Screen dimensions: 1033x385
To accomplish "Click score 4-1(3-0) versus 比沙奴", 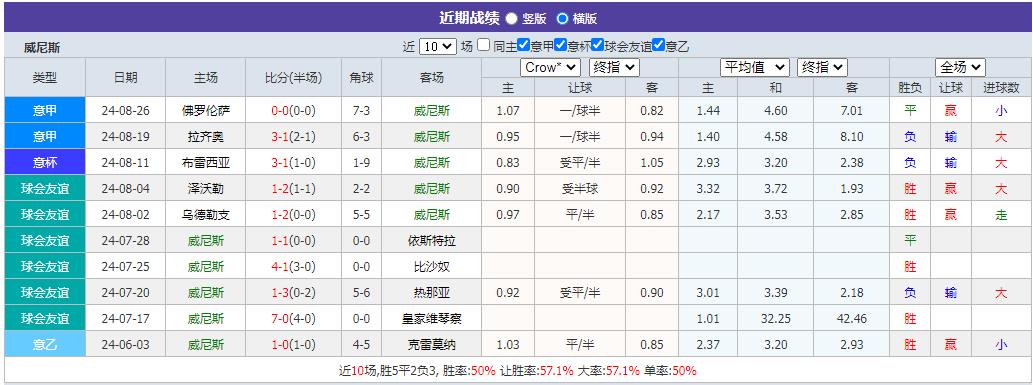I will point(293,266).
